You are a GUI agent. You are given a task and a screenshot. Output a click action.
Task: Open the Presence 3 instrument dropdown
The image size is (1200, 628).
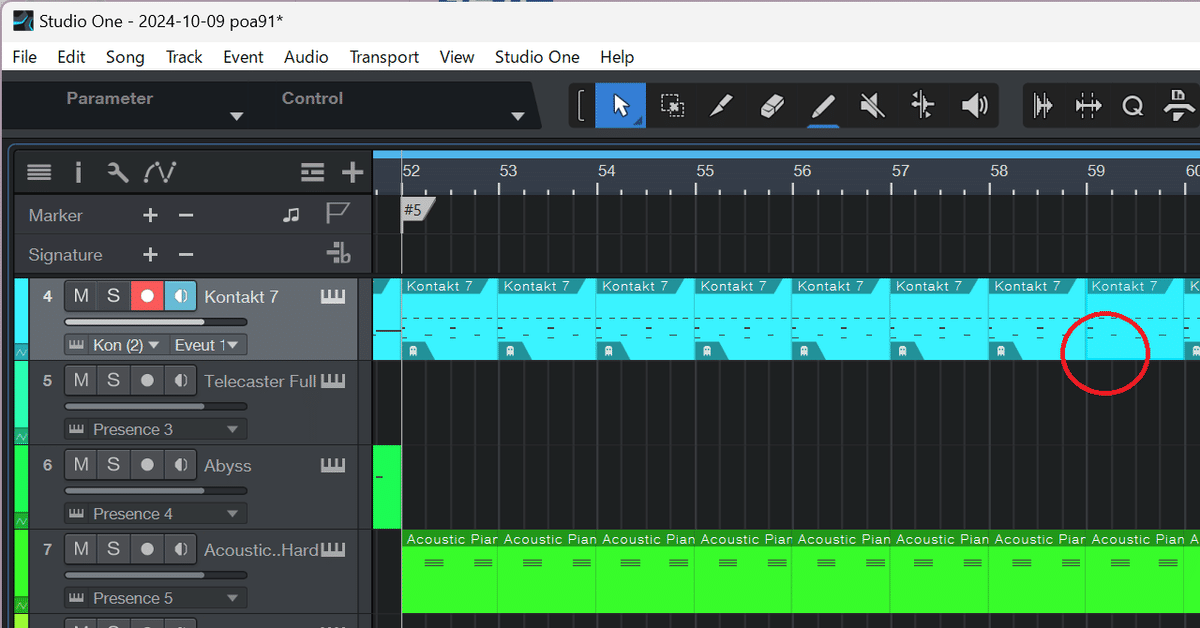coord(156,429)
